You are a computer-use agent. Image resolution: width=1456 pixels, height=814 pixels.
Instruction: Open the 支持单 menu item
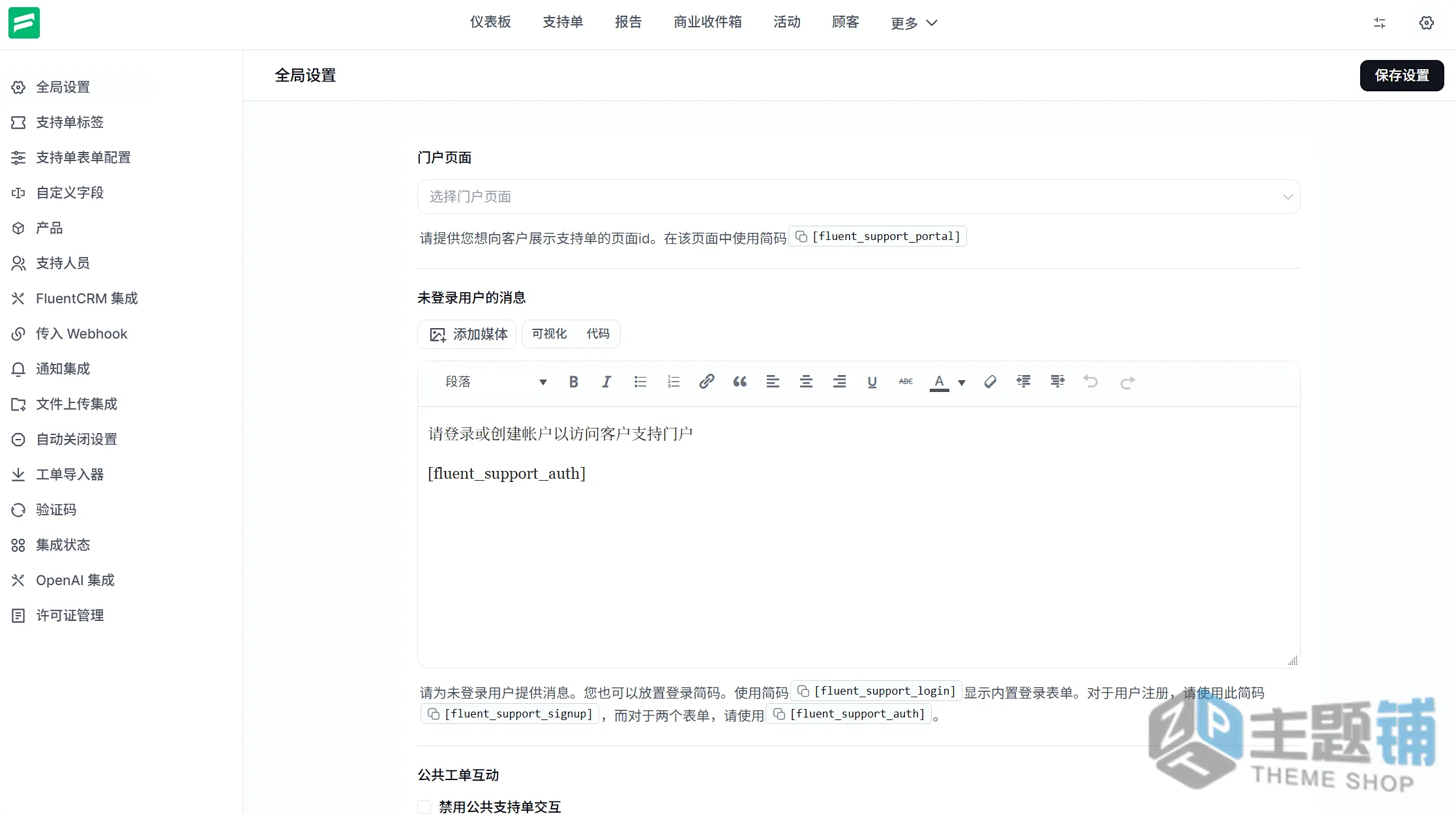[563, 22]
